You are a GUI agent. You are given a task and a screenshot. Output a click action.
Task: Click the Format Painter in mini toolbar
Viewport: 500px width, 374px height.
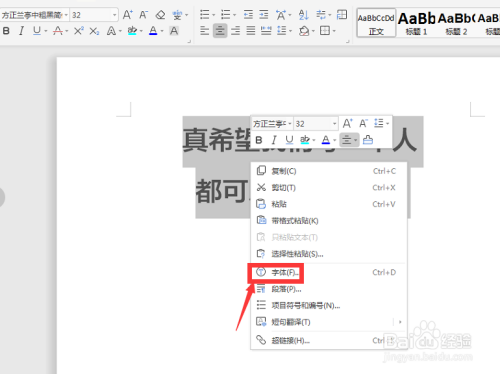point(368,140)
